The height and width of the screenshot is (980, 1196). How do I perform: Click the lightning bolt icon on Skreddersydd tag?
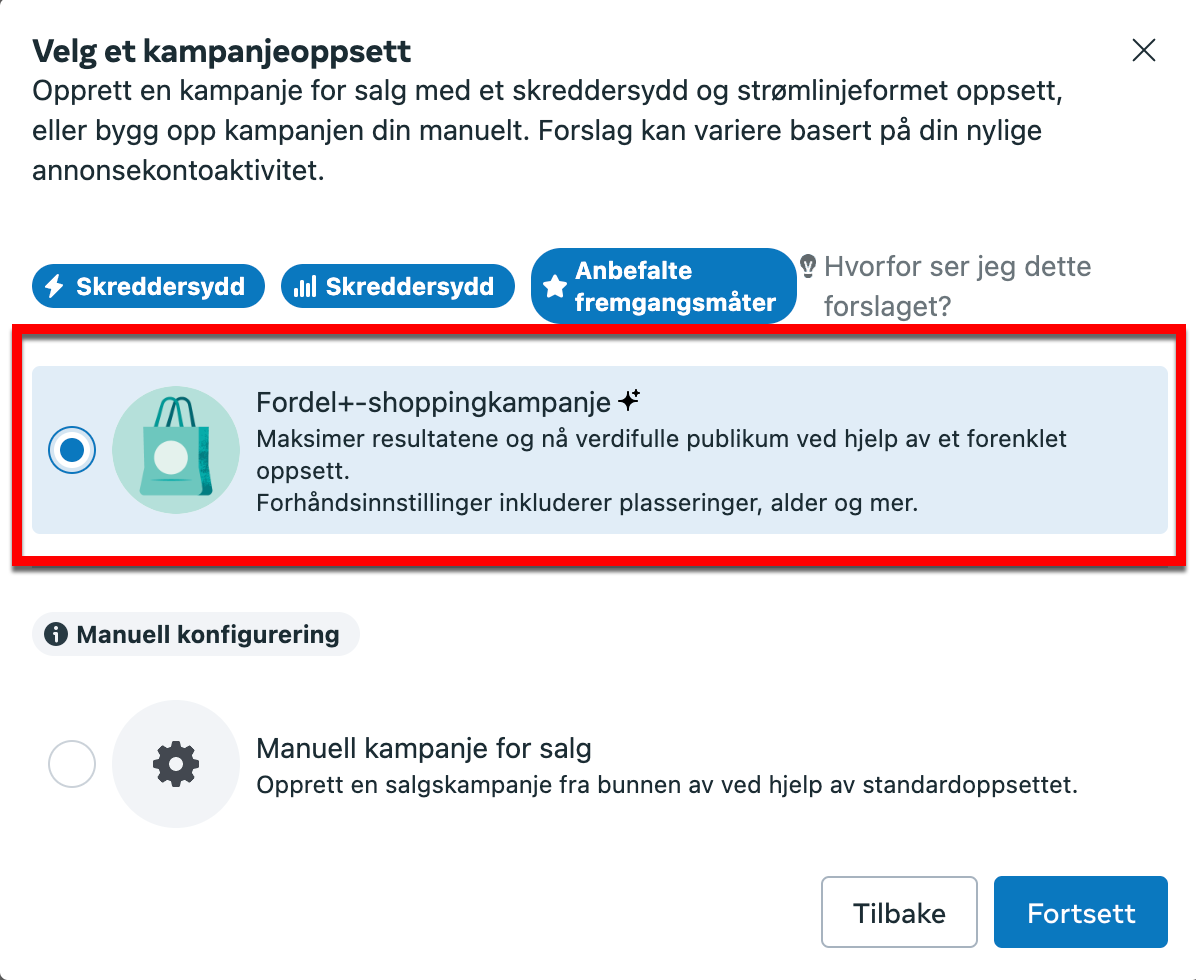56,287
